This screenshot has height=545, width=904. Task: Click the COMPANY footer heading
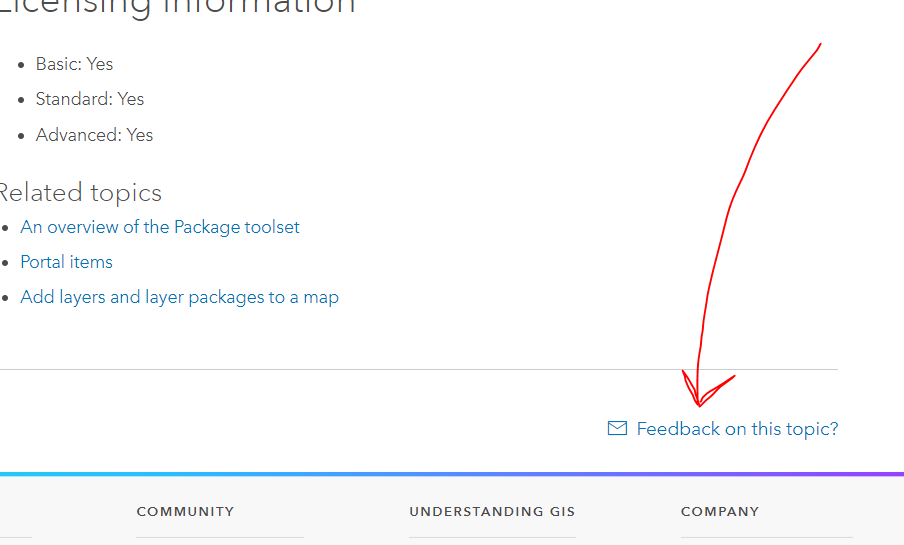[719, 511]
